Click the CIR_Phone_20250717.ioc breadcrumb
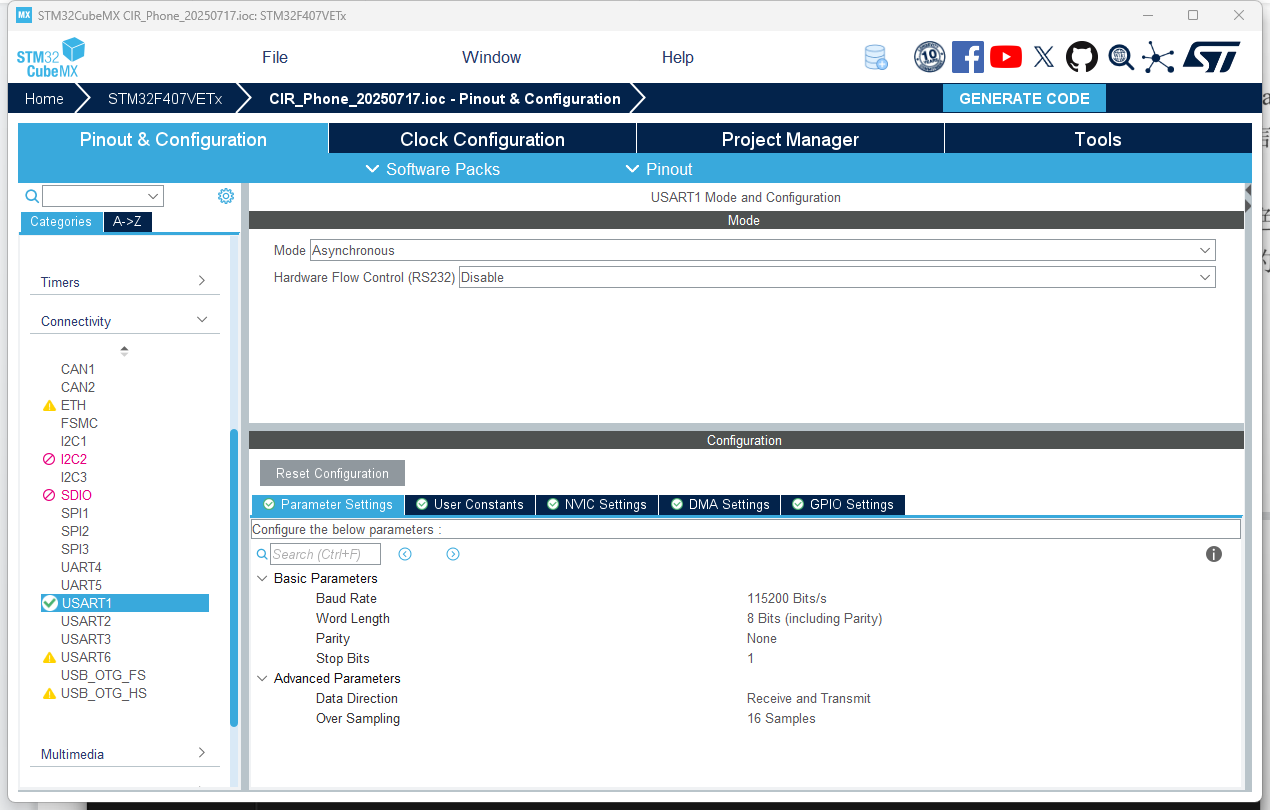Viewport: 1270px width, 810px height. [445, 99]
